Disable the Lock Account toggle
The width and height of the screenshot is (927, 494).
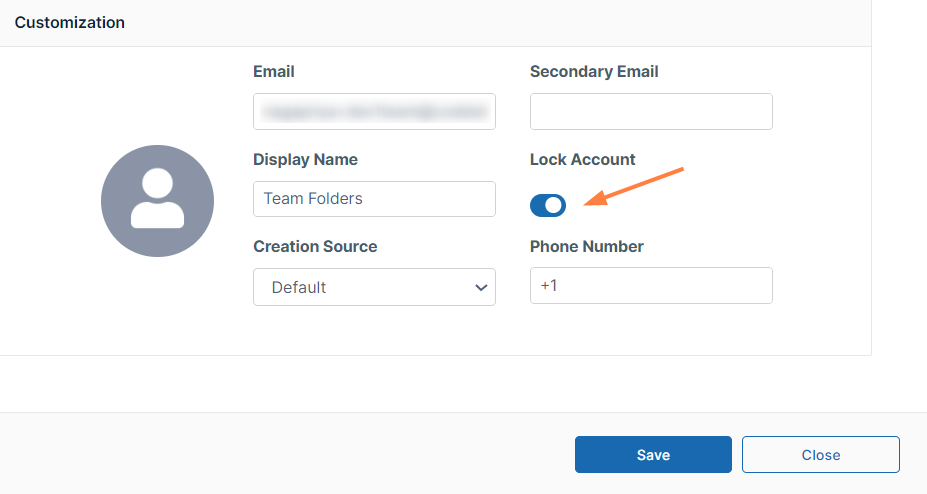(x=548, y=205)
